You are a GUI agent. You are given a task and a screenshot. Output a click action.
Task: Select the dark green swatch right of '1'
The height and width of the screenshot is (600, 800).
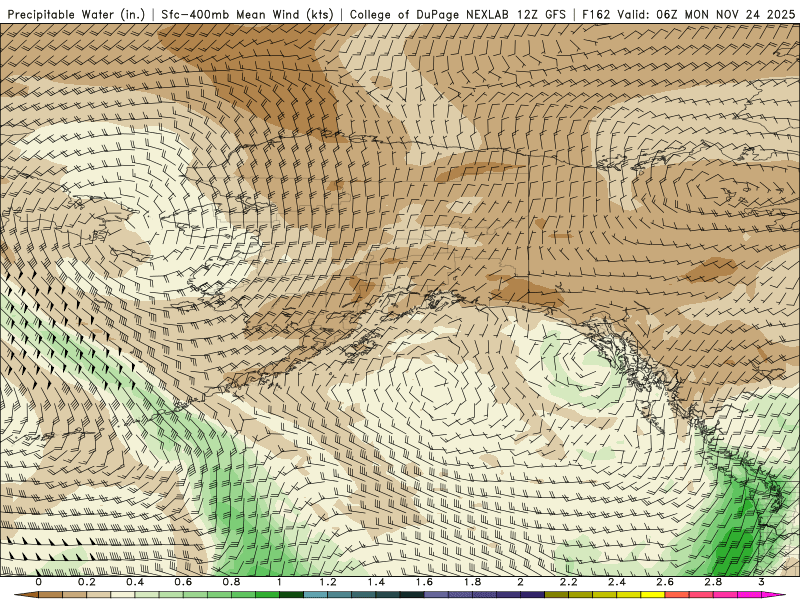(x=292, y=595)
